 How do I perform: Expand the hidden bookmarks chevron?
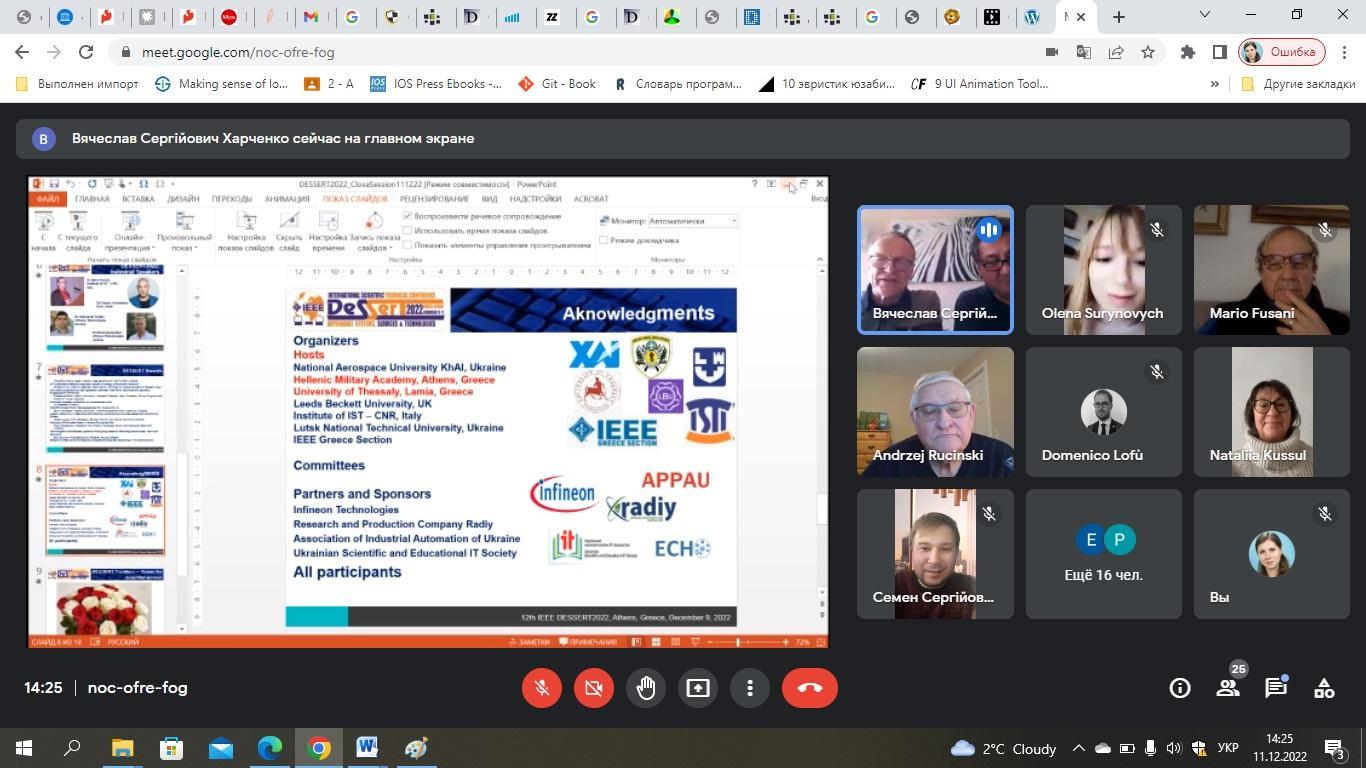(x=1215, y=84)
